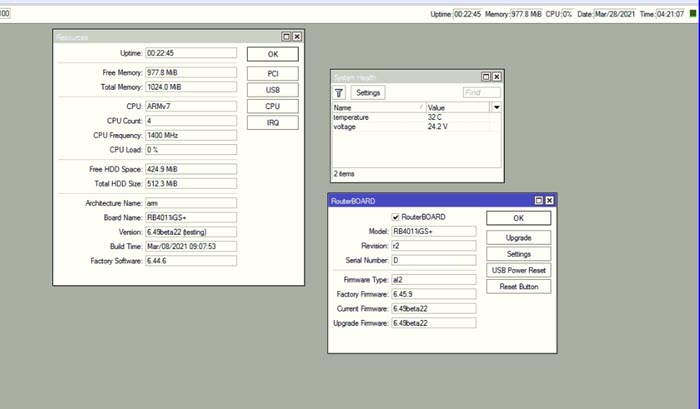Open Settings in the RouterBOARD window
This screenshot has width=700, height=409.
pos(518,254)
